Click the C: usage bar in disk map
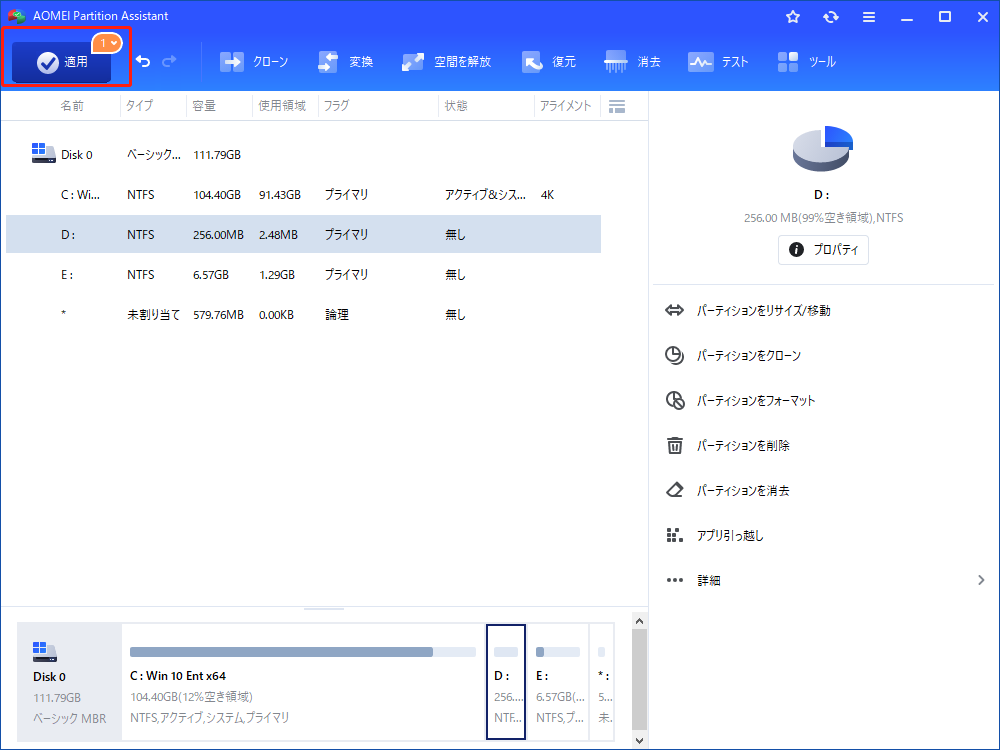 pyautogui.click(x=303, y=652)
